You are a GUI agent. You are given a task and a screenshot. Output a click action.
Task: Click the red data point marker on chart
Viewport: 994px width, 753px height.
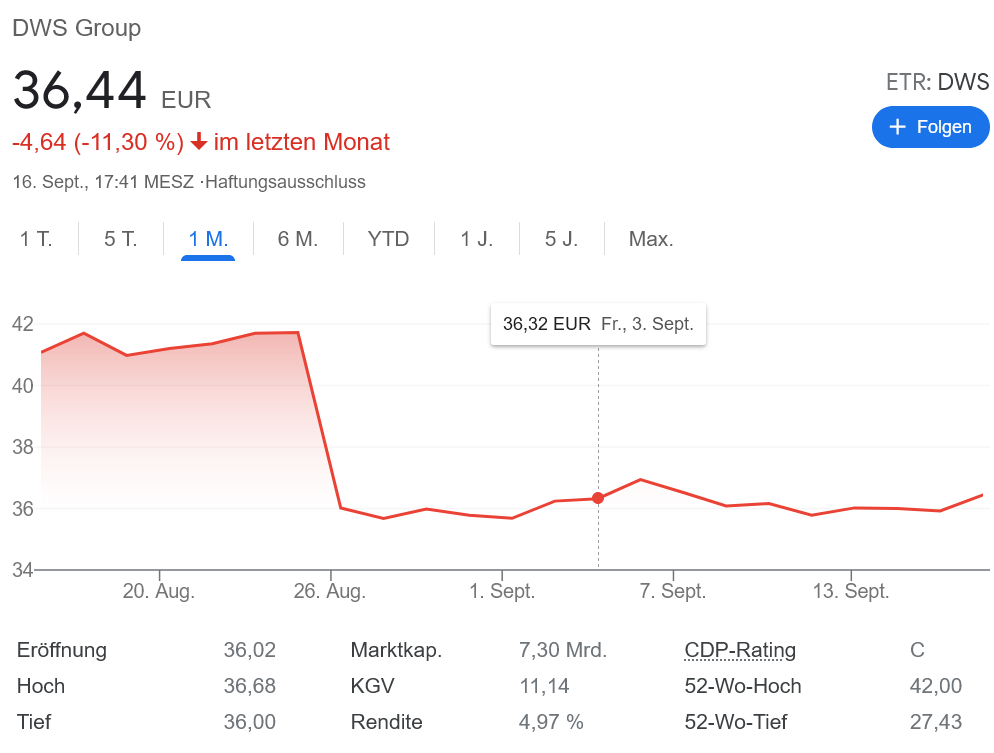598,498
